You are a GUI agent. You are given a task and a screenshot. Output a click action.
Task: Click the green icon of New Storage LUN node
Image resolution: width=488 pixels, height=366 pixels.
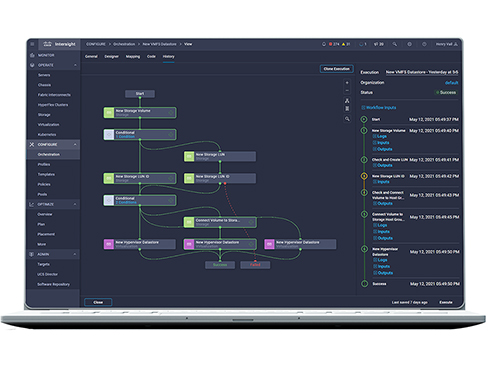tap(189, 156)
